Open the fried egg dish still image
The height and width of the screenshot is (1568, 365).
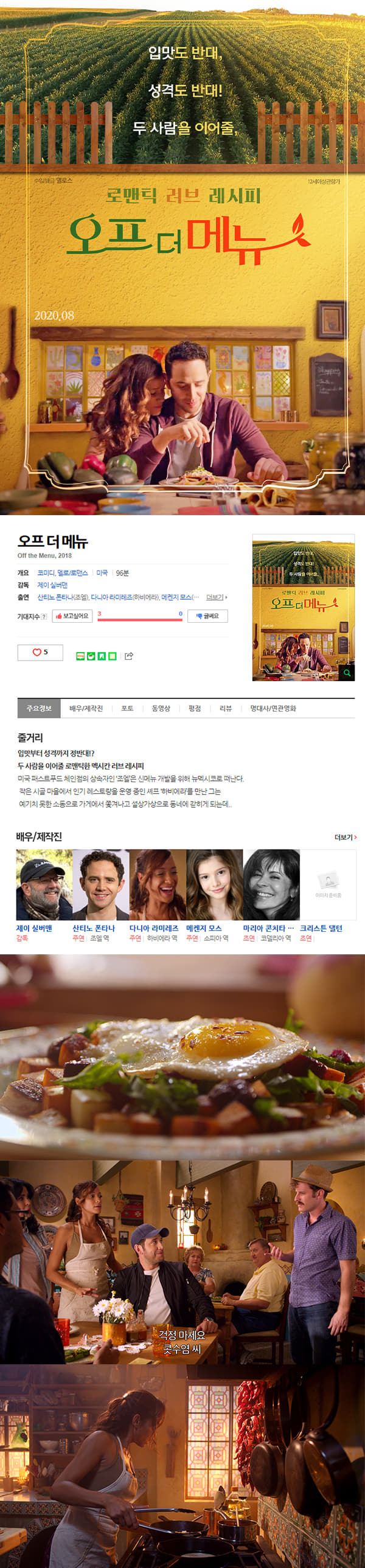point(182,1057)
